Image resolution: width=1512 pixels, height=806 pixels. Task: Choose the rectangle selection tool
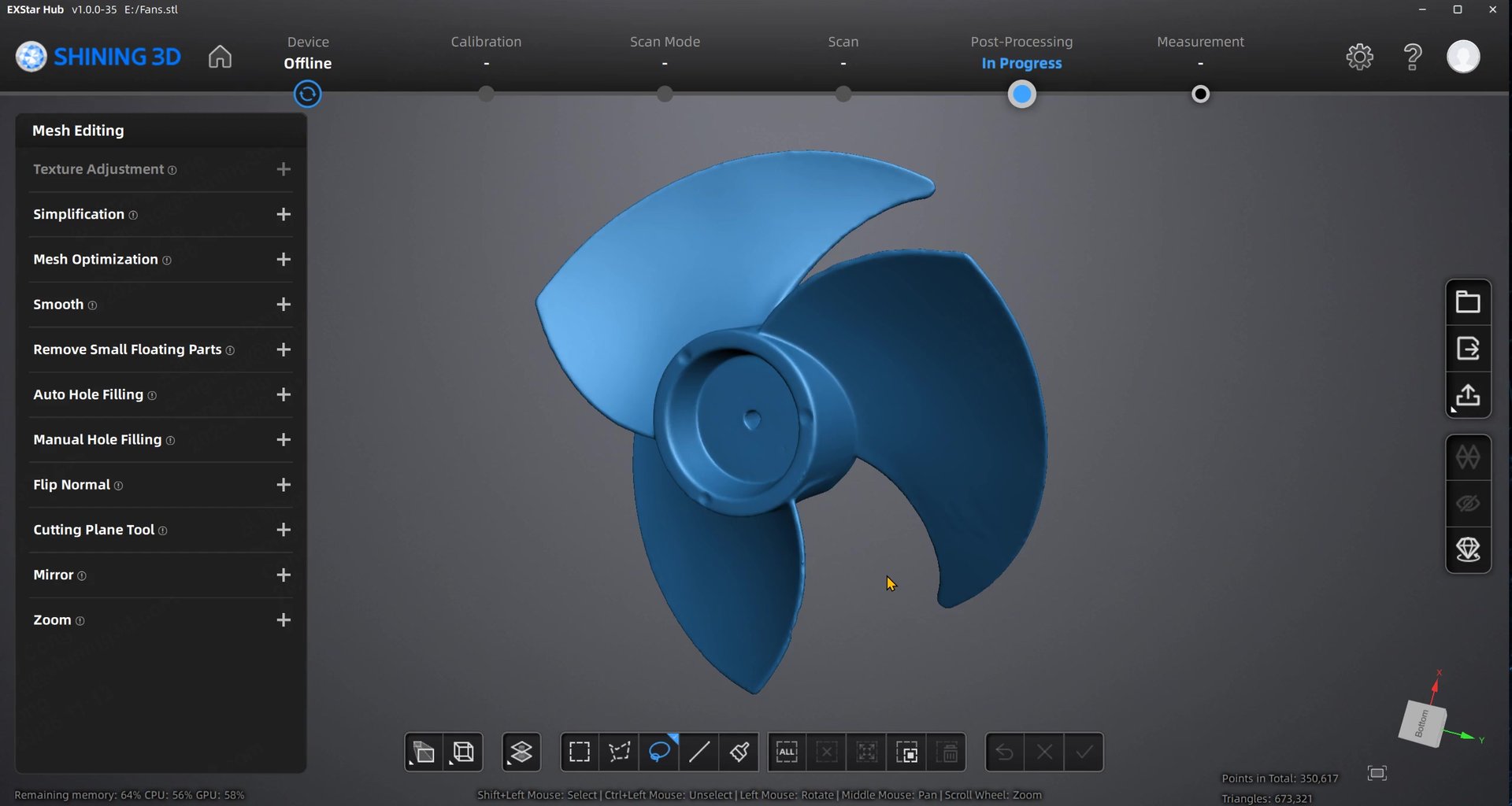pyautogui.click(x=580, y=752)
